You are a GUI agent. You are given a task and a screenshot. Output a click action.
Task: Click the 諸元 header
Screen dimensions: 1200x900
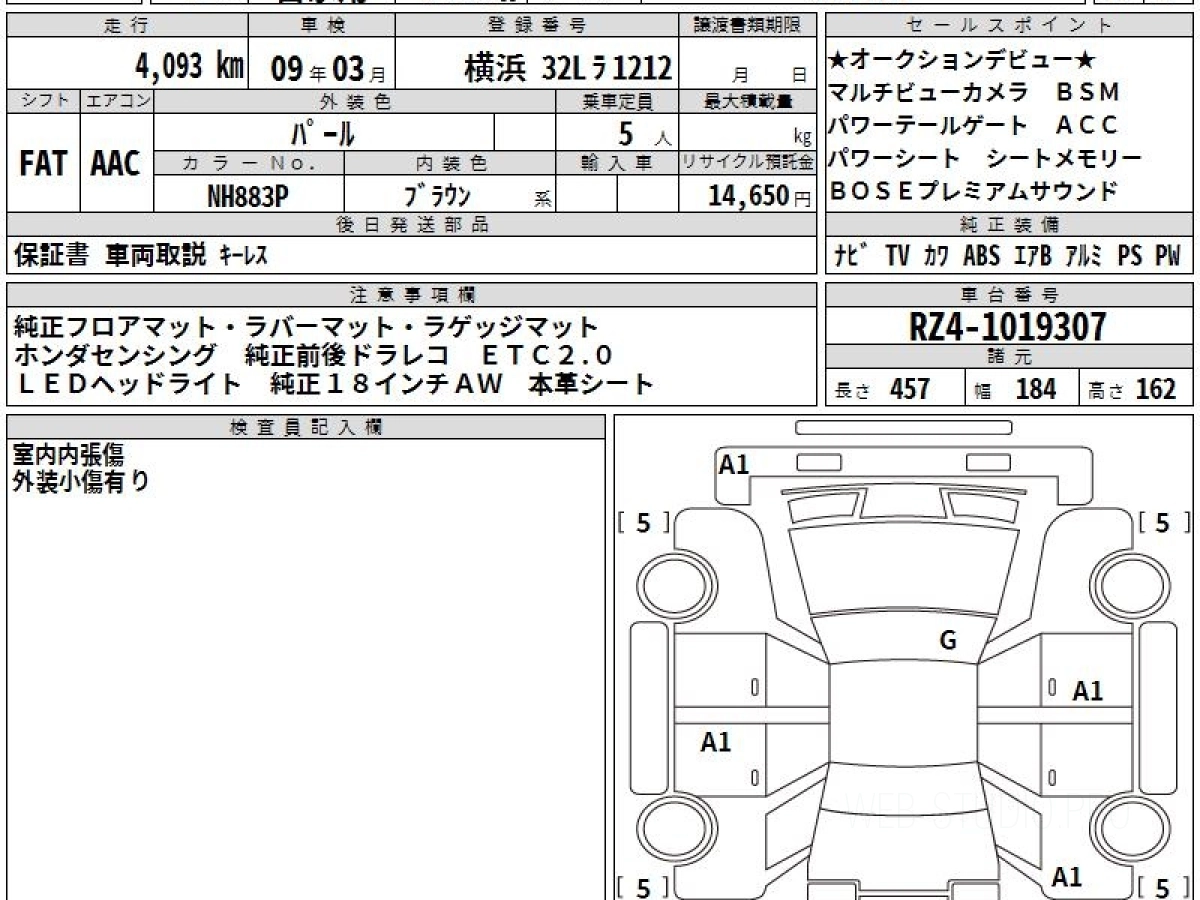tap(1010, 357)
